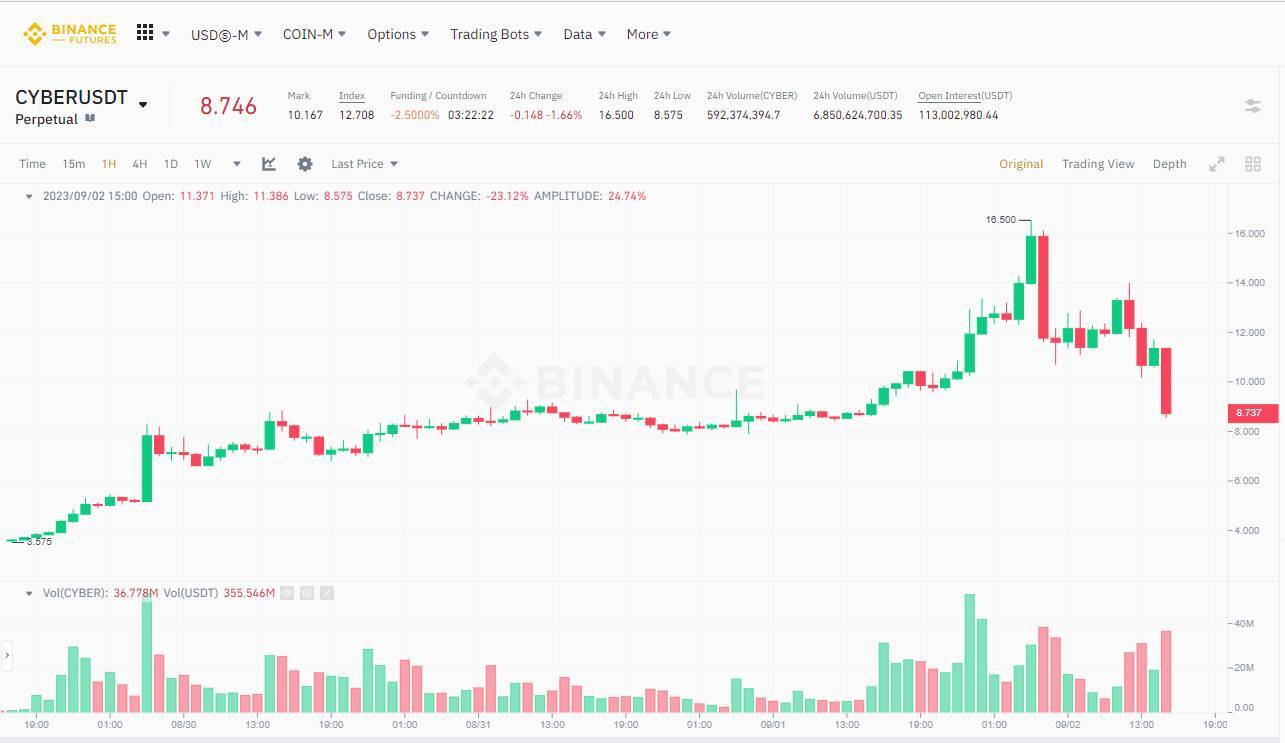Open the Options dropdown menu
Image resolution: width=1285 pixels, height=743 pixels.
(x=398, y=34)
